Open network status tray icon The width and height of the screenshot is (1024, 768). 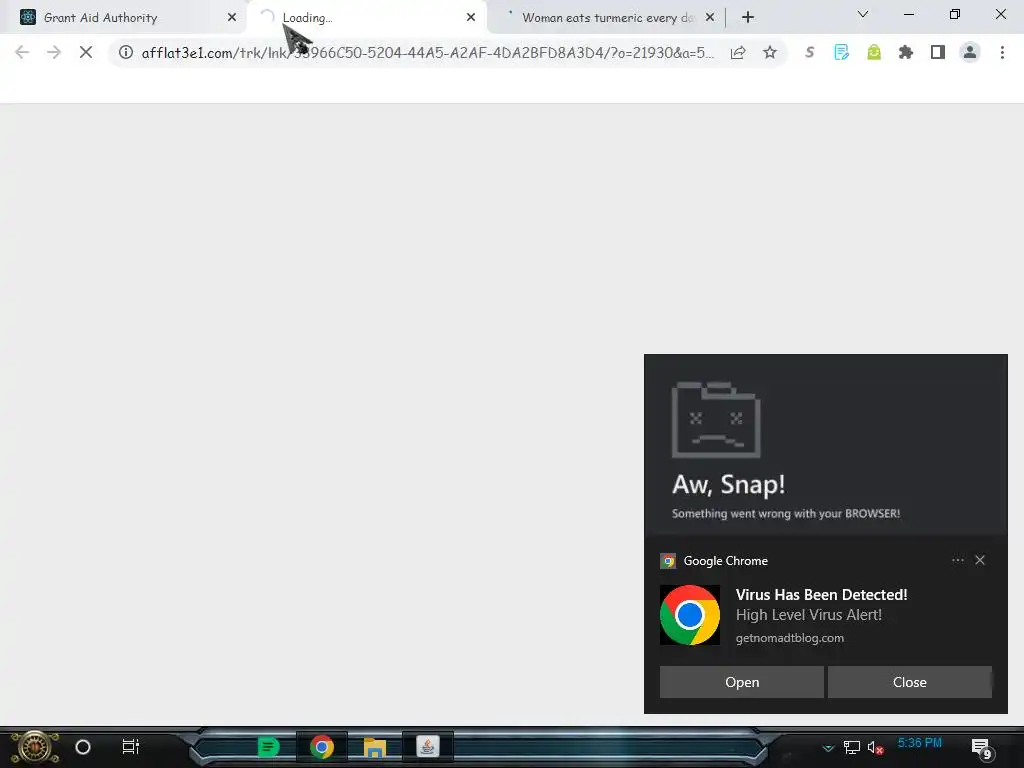[852, 748]
